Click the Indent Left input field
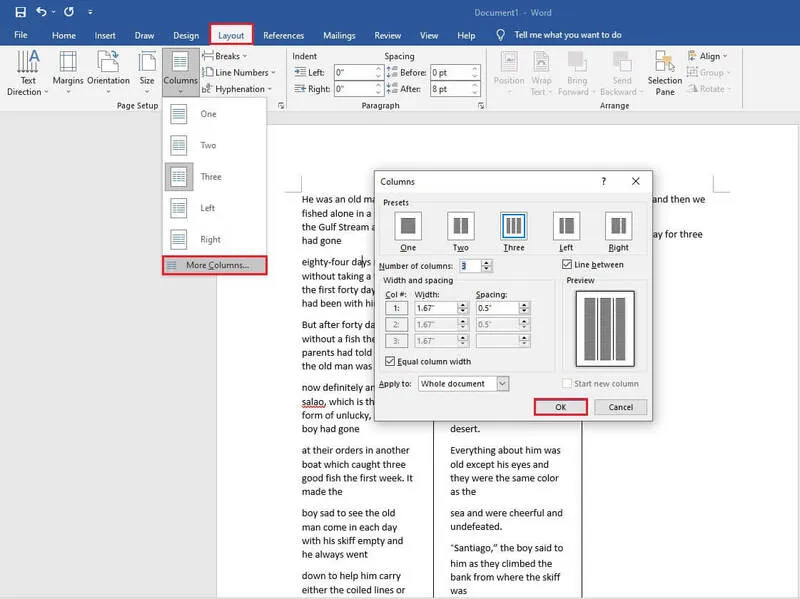This screenshot has height=599, width=800. click(354, 72)
